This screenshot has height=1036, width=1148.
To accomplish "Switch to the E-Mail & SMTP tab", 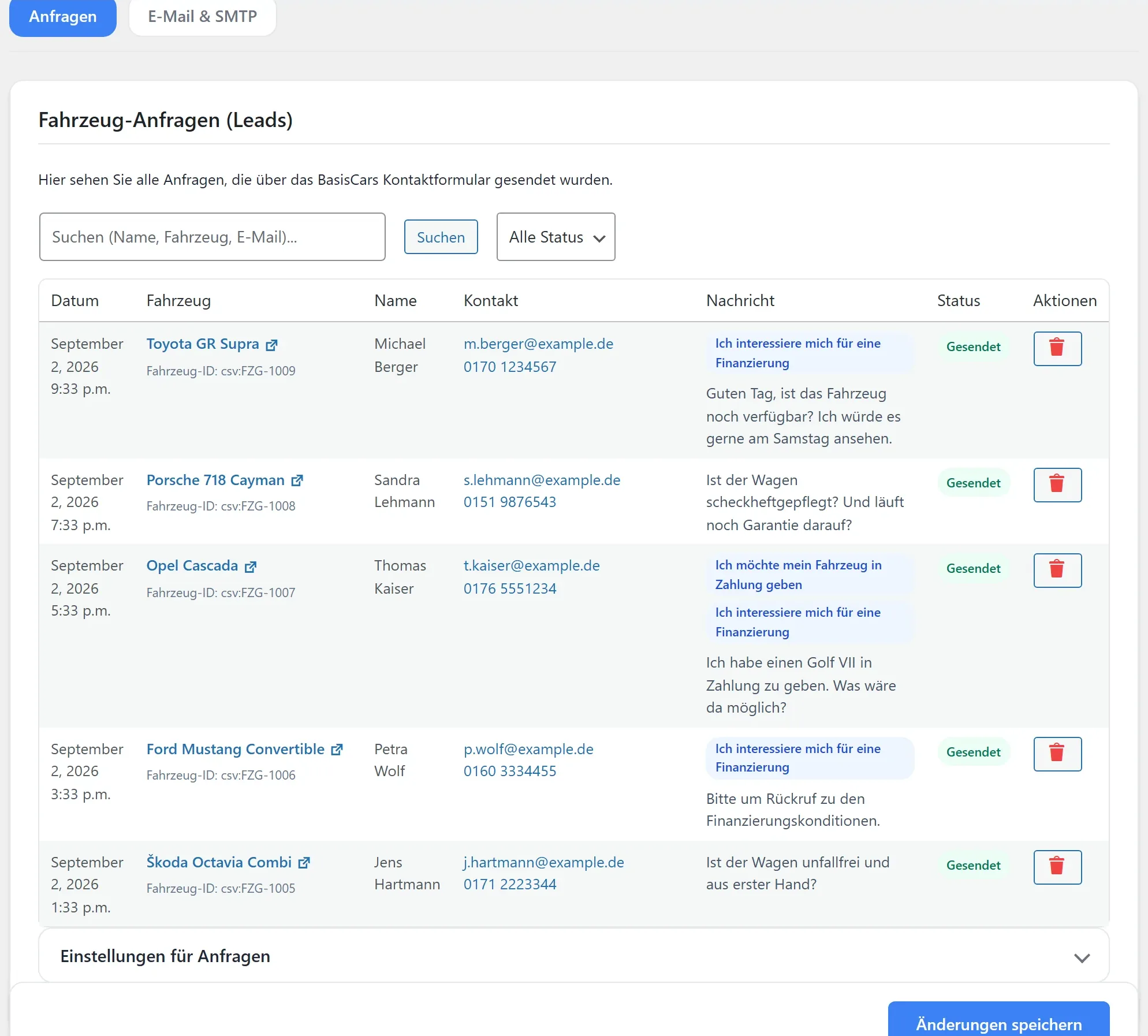I will (203, 17).
